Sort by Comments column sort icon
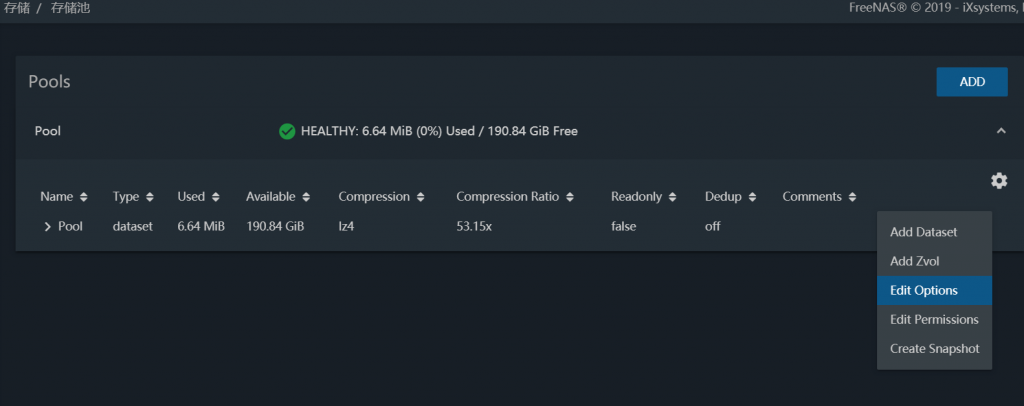The image size is (1024, 406). click(x=852, y=197)
